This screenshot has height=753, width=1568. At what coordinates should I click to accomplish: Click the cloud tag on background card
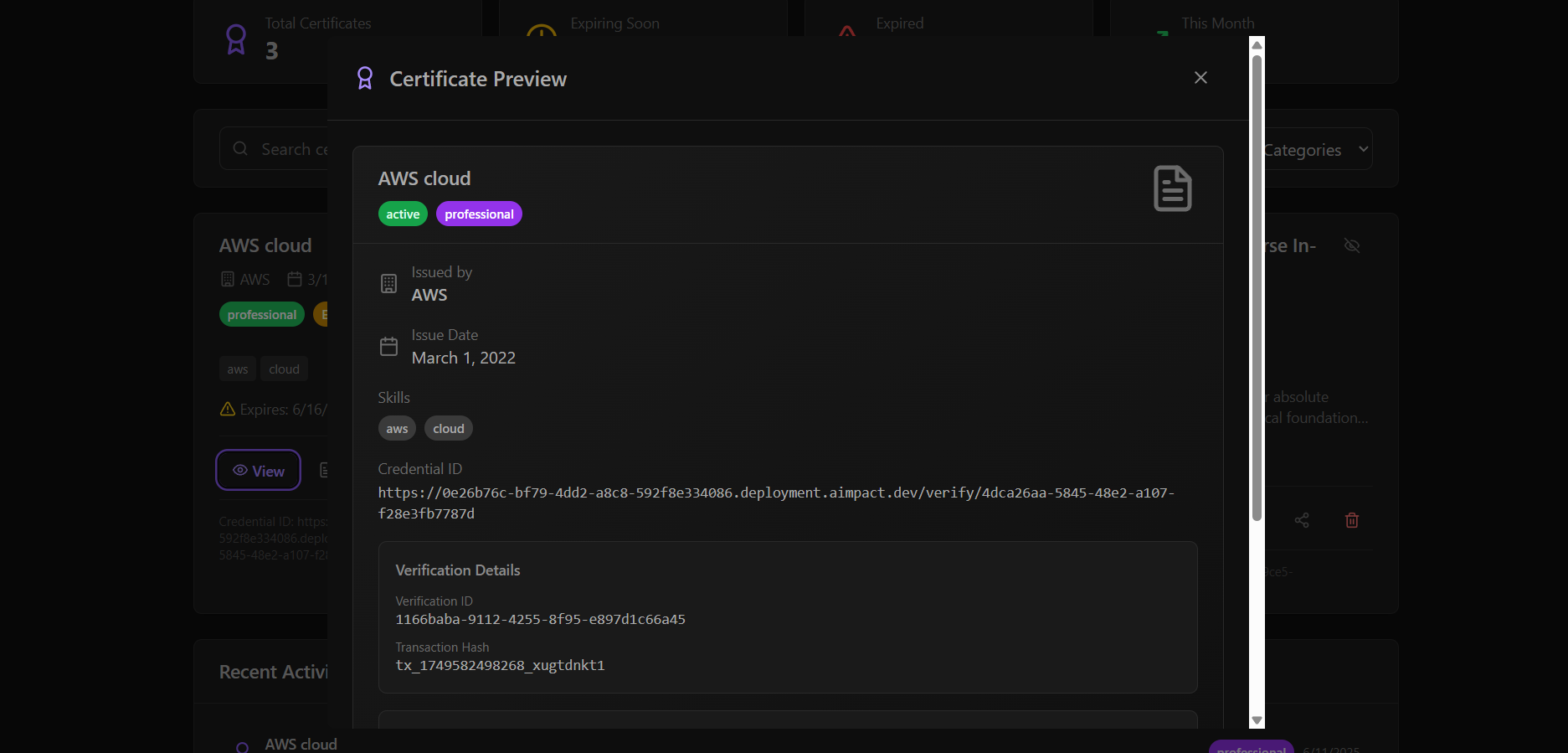tap(284, 369)
